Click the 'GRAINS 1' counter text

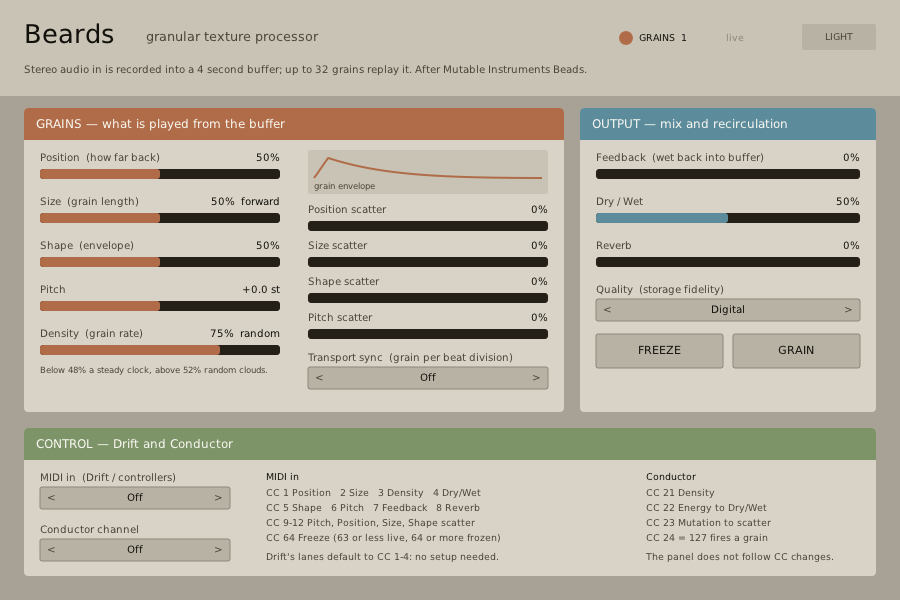(x=663, y=38)
